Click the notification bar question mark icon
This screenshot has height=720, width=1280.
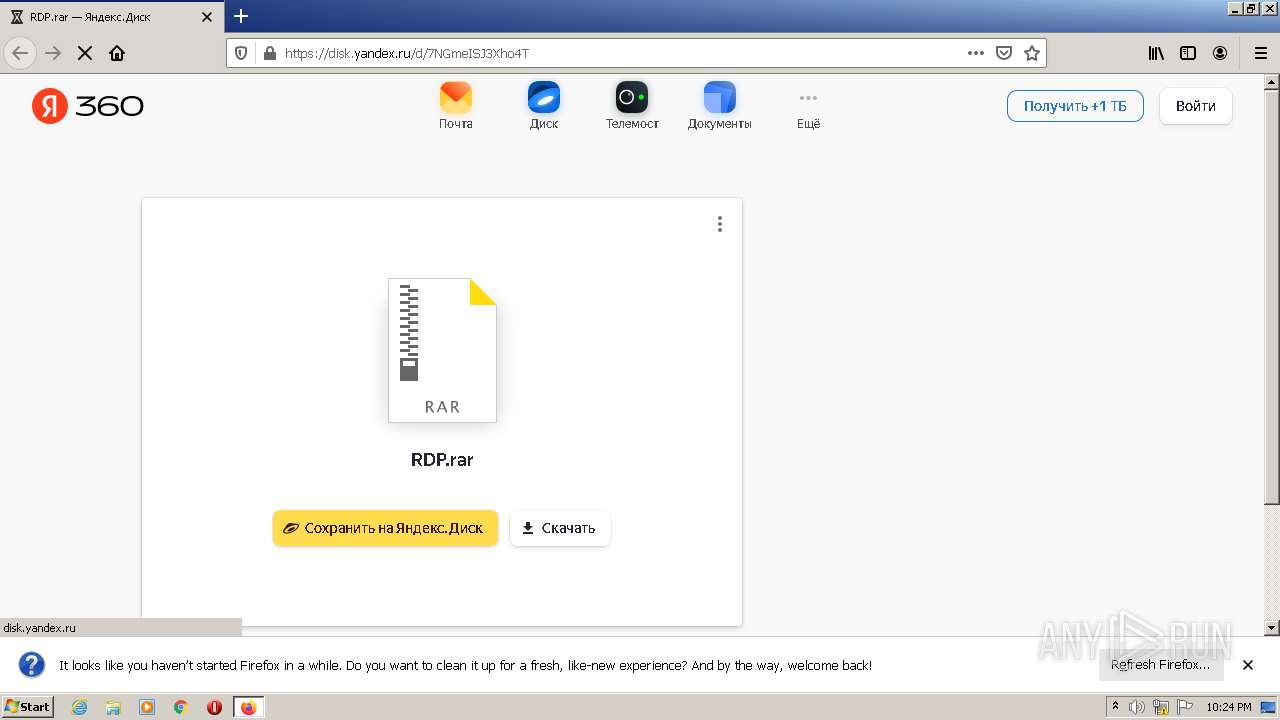click(x=31, y=665)
